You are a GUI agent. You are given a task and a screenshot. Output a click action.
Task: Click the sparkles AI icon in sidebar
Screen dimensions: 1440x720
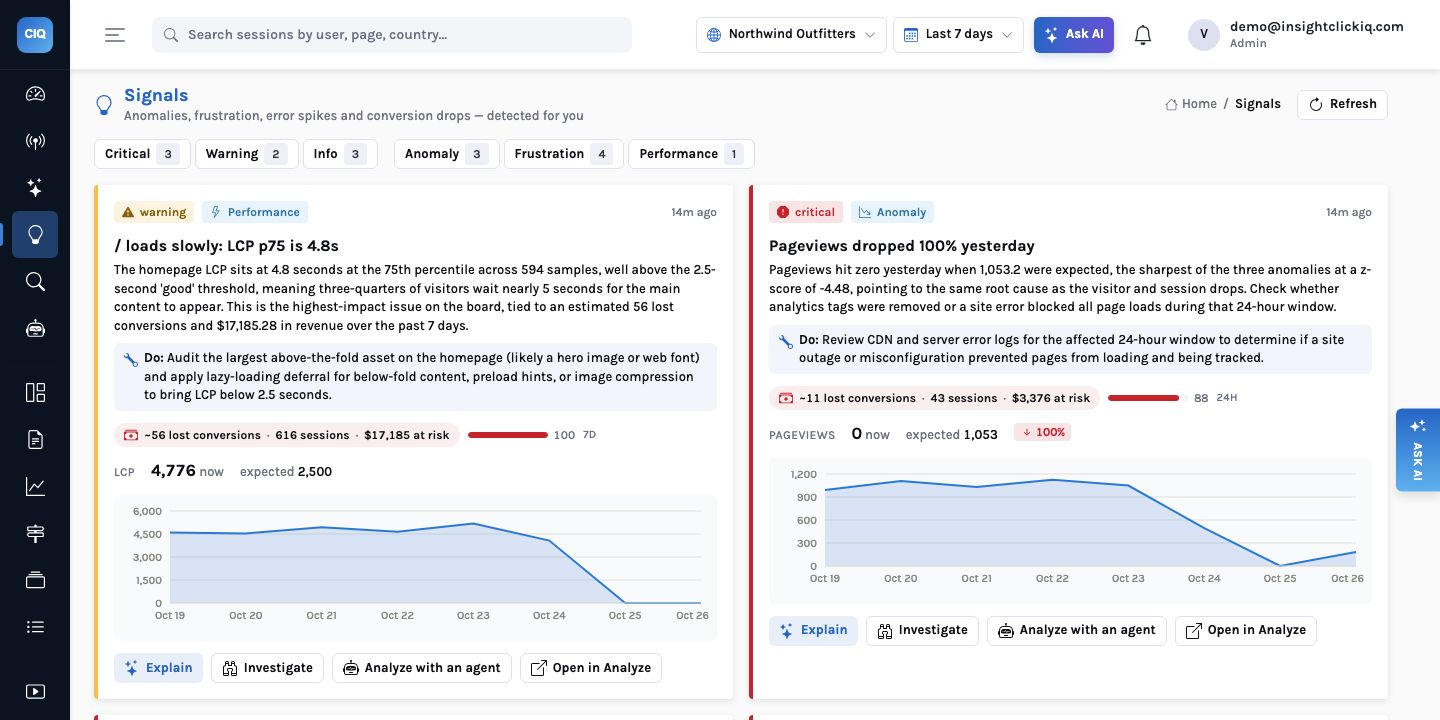[x=35, y=188]
